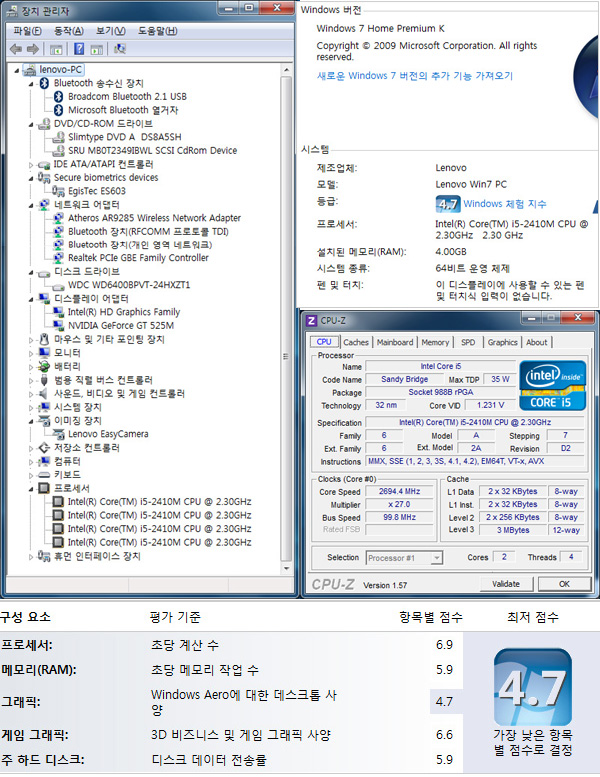The width and height of the screenshot is (600, 777).
Task: Expand the 배터리 category
Action: point(31,367)
